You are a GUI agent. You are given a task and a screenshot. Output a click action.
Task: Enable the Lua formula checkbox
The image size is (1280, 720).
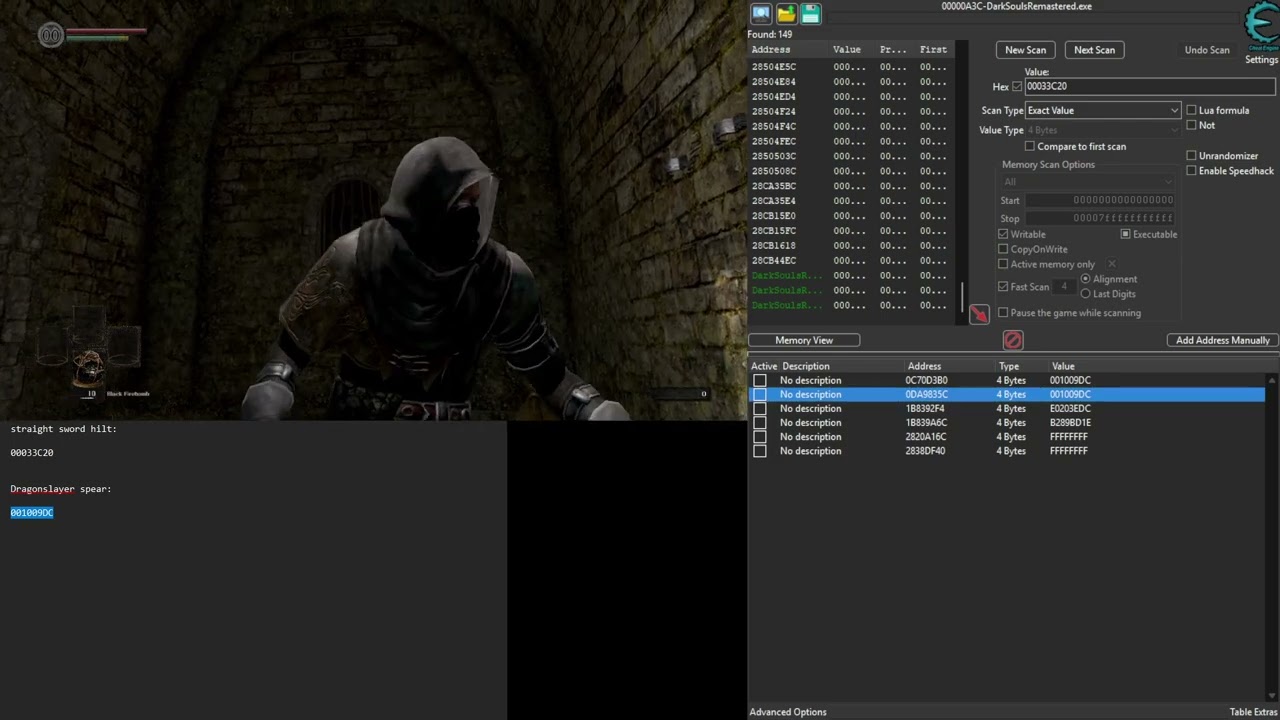(x=1191, y=110)
